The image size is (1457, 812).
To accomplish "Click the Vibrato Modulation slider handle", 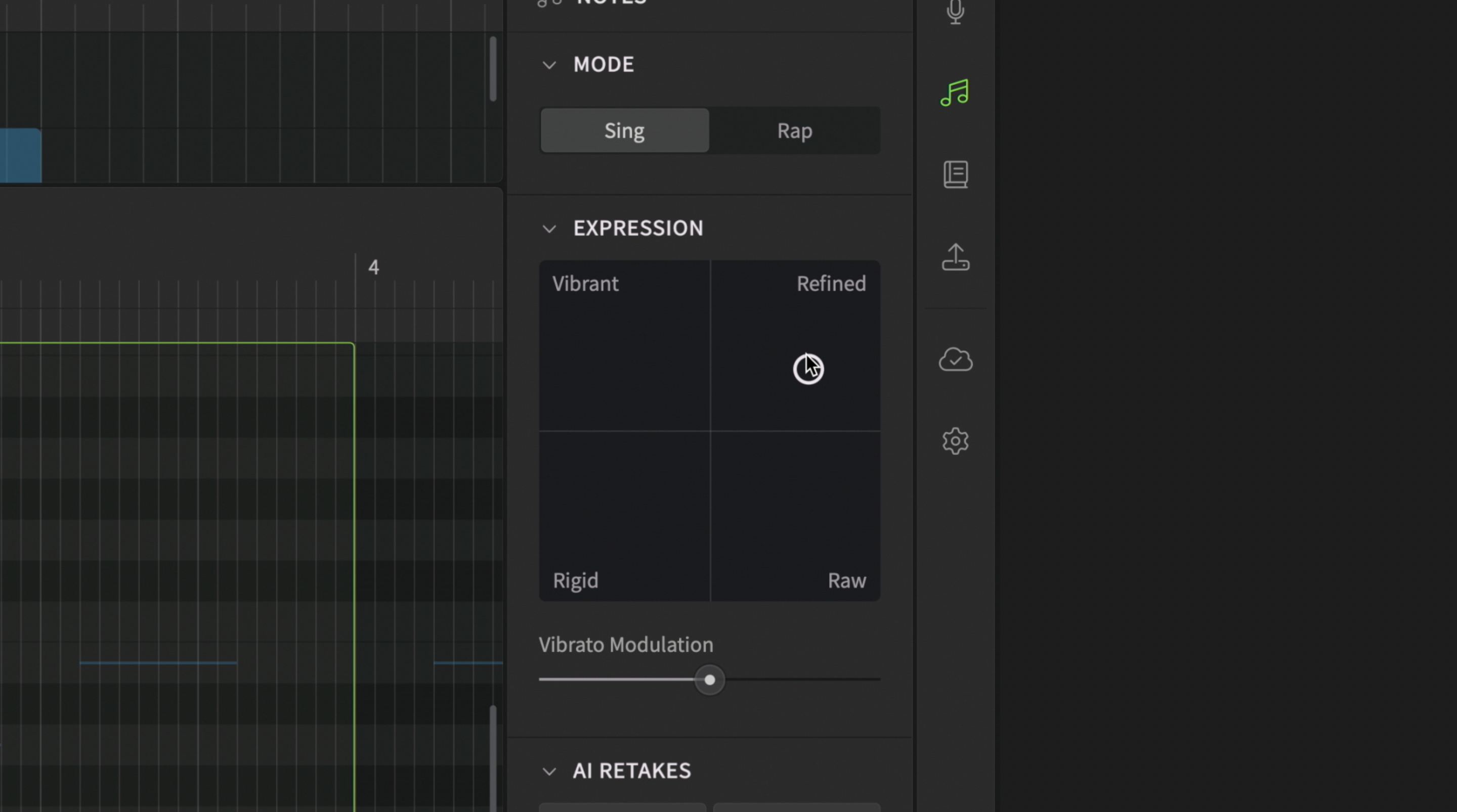I will point(709,680).
